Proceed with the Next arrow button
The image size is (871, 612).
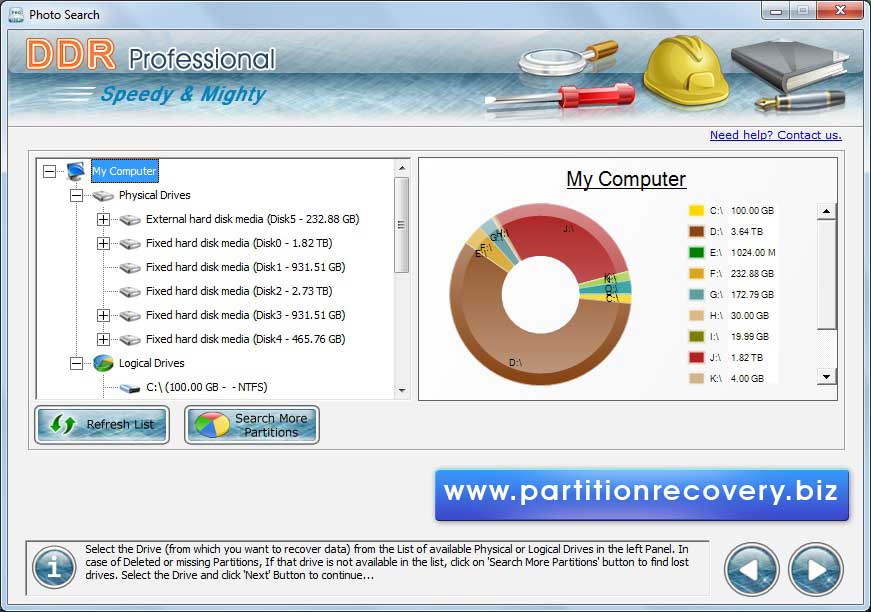tap(815, 569)
